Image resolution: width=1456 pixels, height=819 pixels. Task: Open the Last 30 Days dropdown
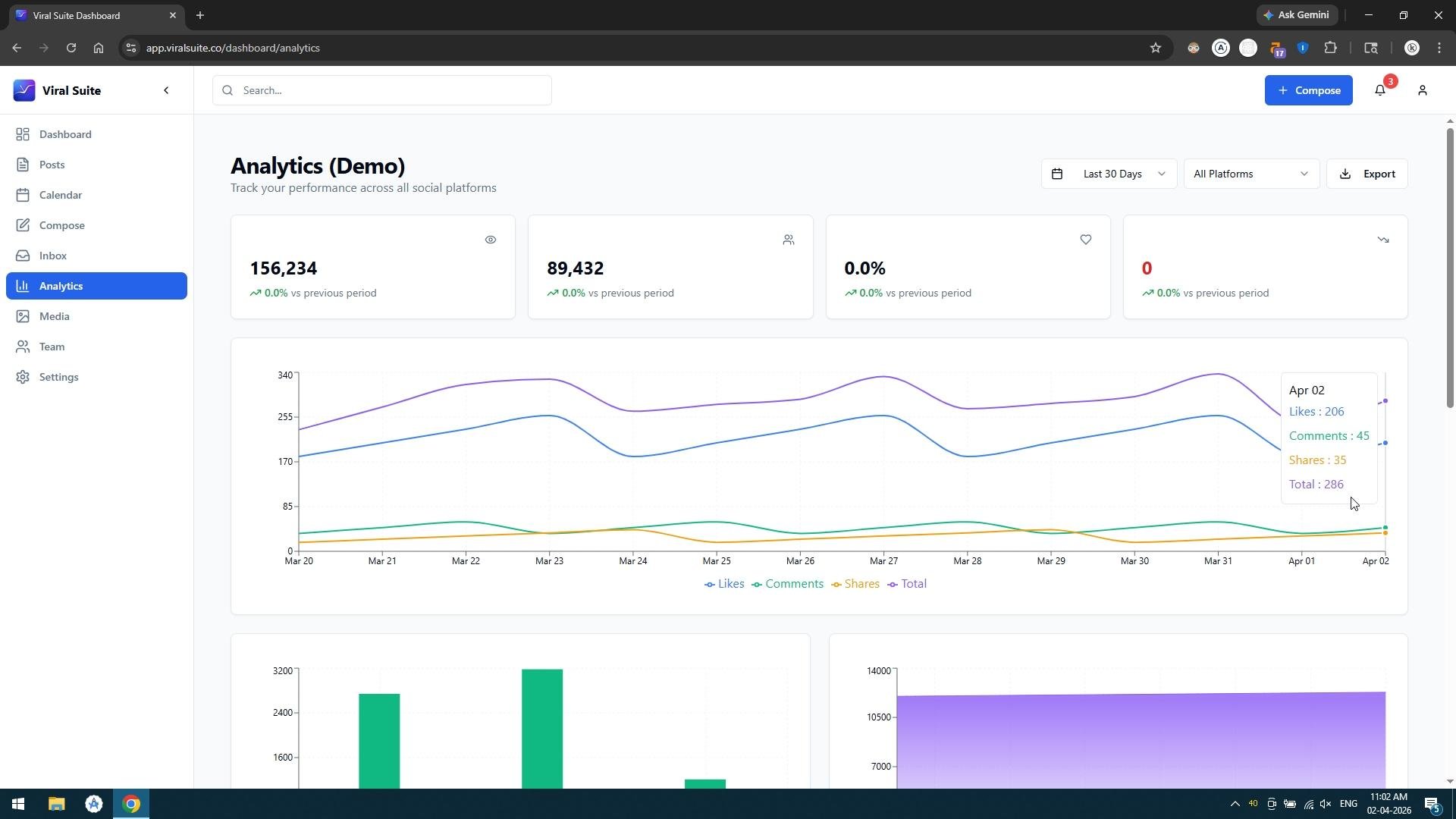(1109, 174)
